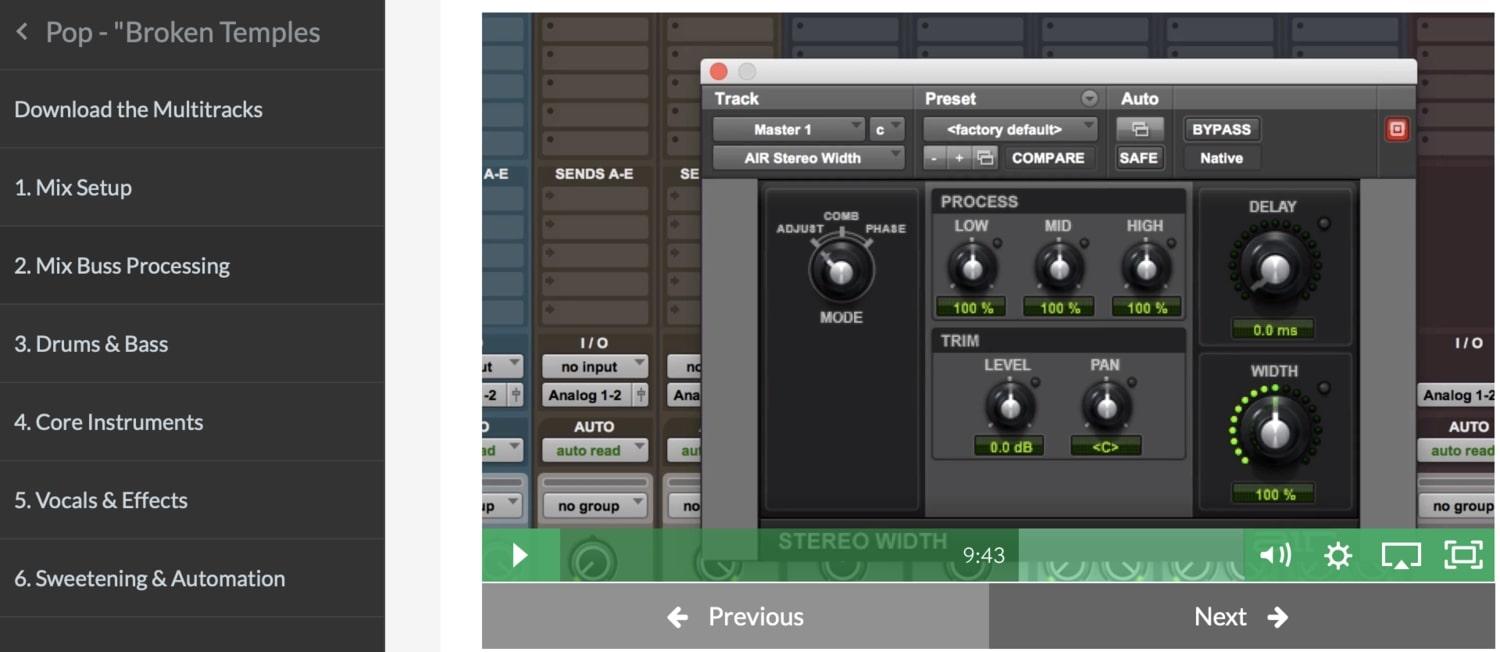
Task: Click the trim LEVEL knob
Action: pos(1009,406)
